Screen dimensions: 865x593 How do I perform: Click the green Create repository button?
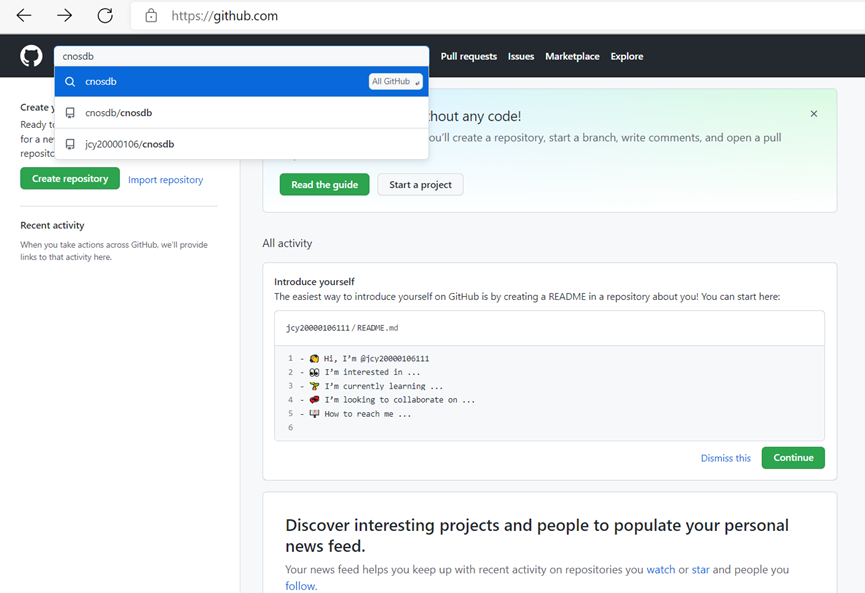click(x=70, y=179)
